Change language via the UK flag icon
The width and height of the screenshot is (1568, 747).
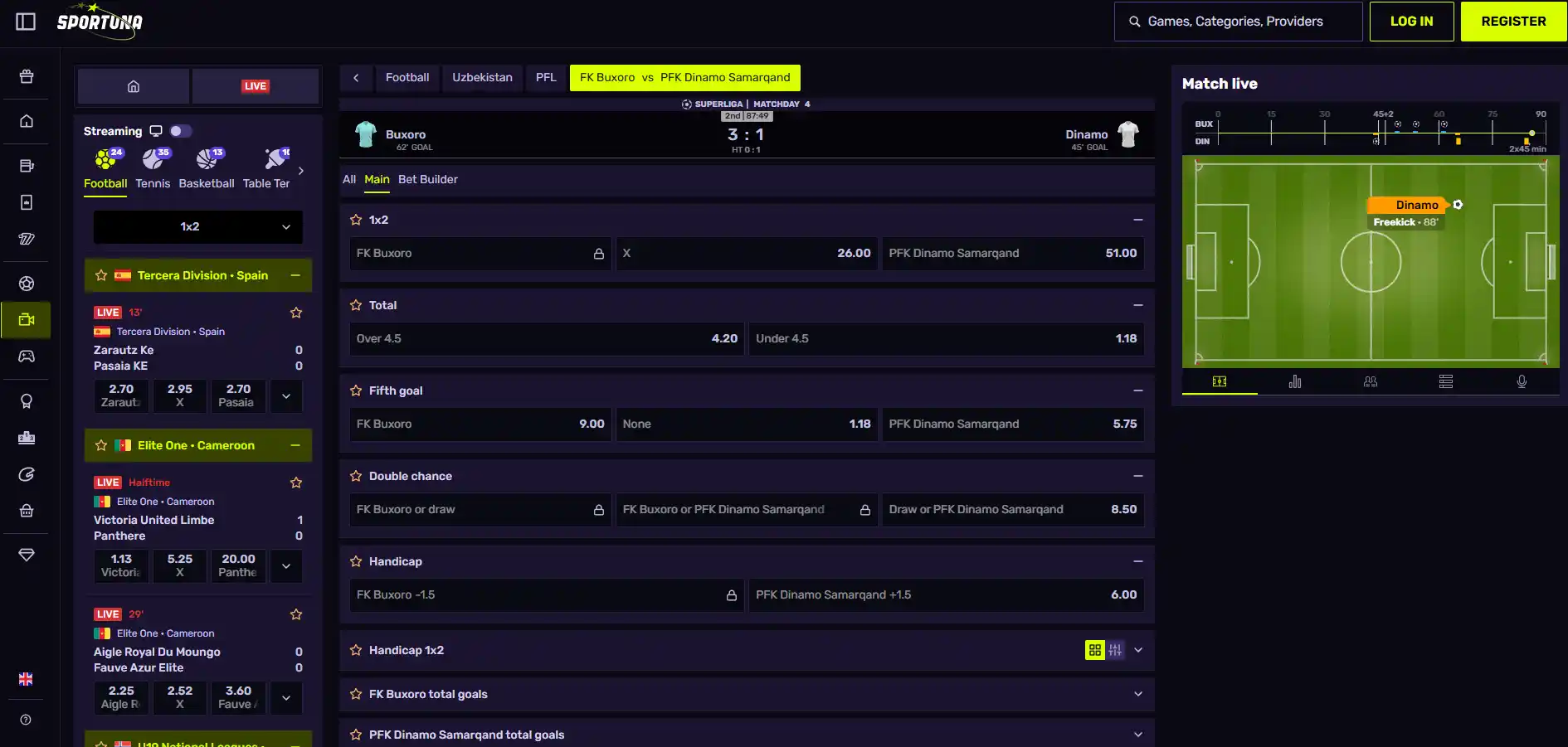[26, 679]
